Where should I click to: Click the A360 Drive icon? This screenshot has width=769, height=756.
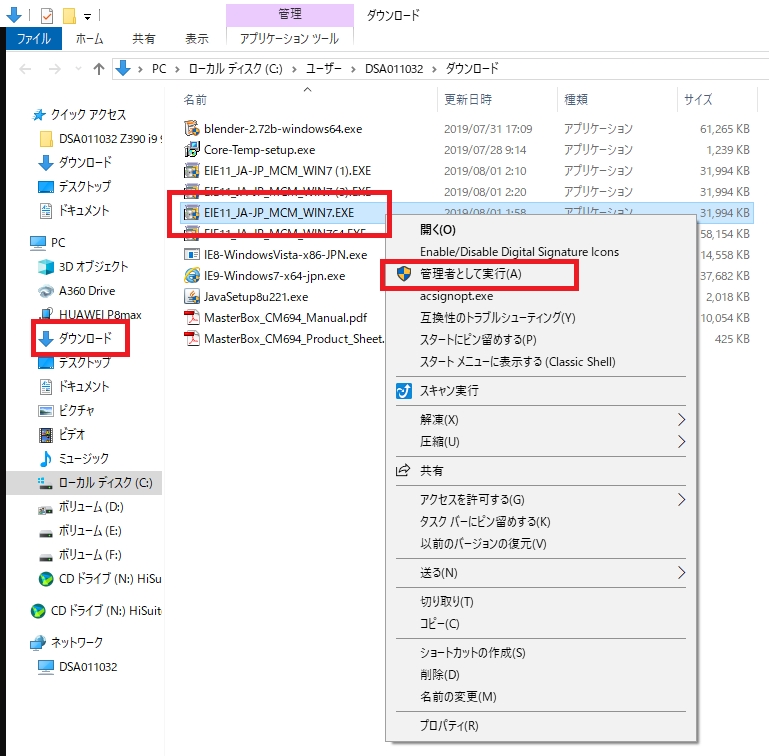(46, 291)
